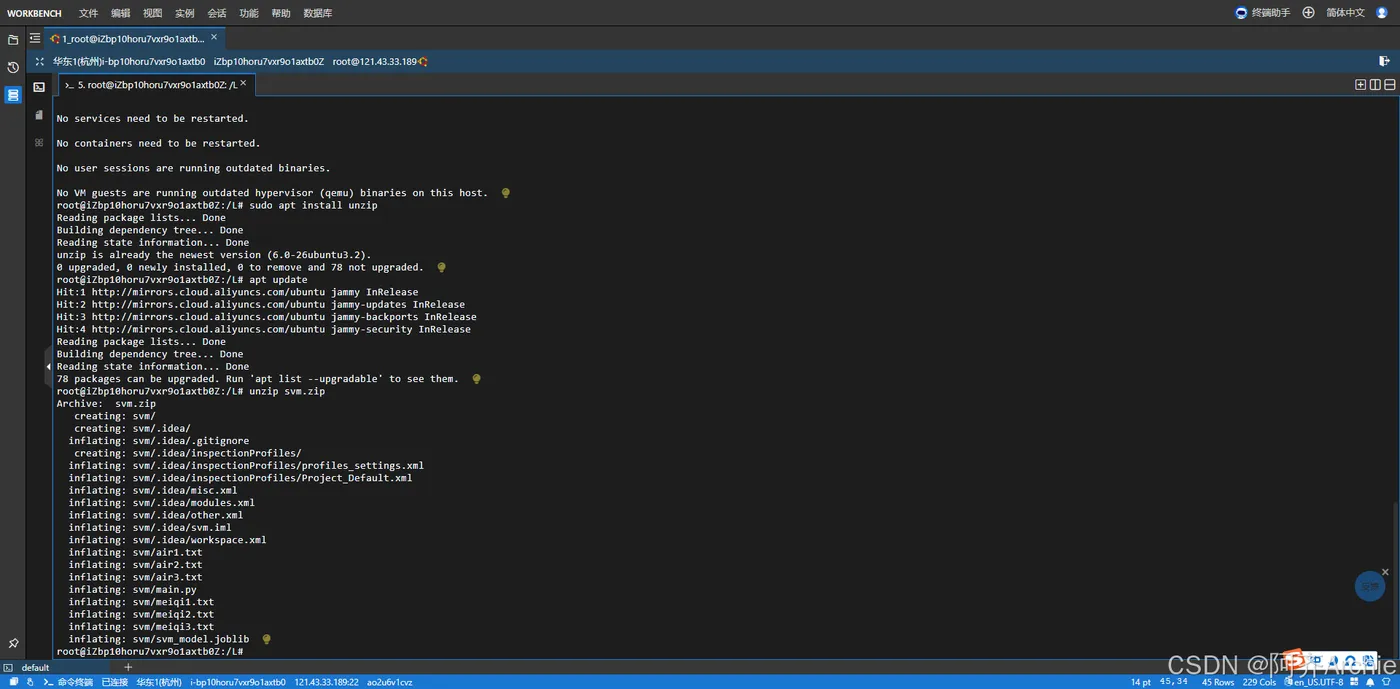
Task: Open the 会话 menu
Action: click(216, 13)
